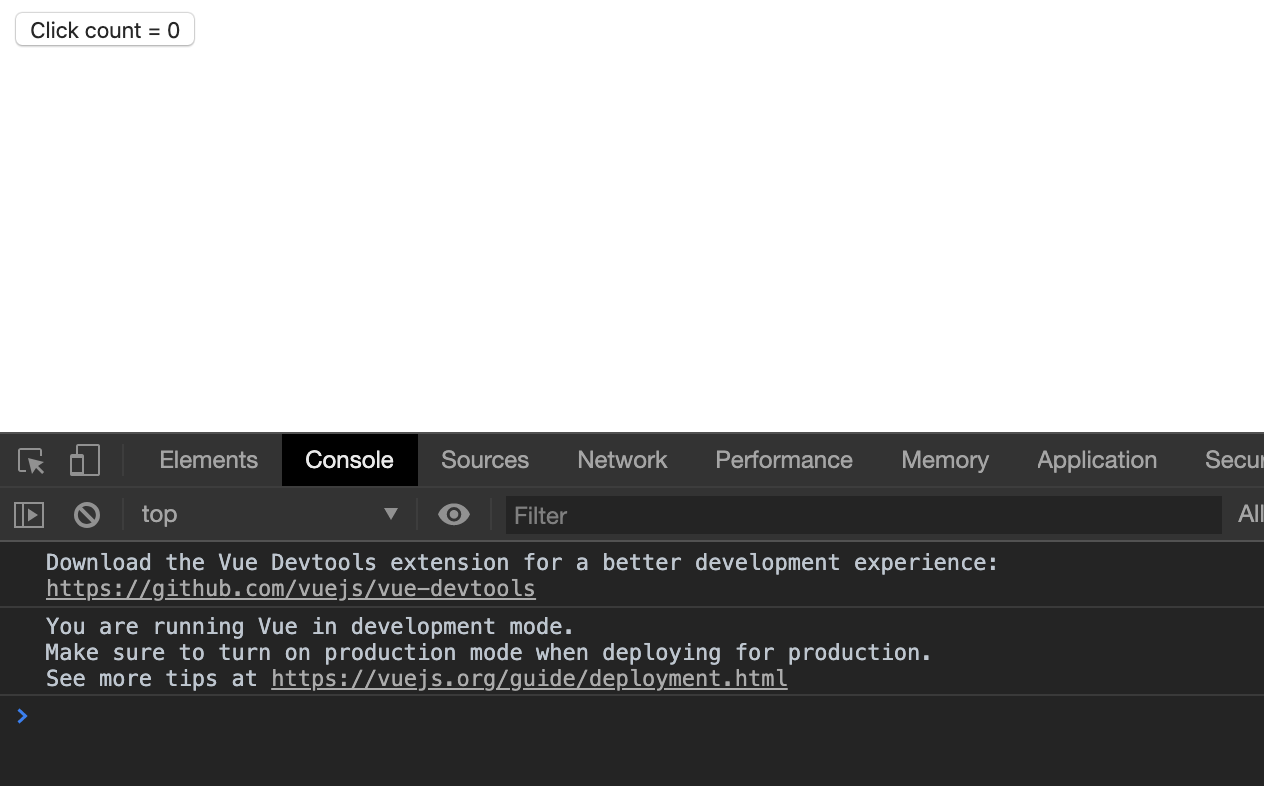The width and height of the screenshot is (1264, 786).
Task: Open the "All" log levels dropdown
Action: (x=1249, y=515)
